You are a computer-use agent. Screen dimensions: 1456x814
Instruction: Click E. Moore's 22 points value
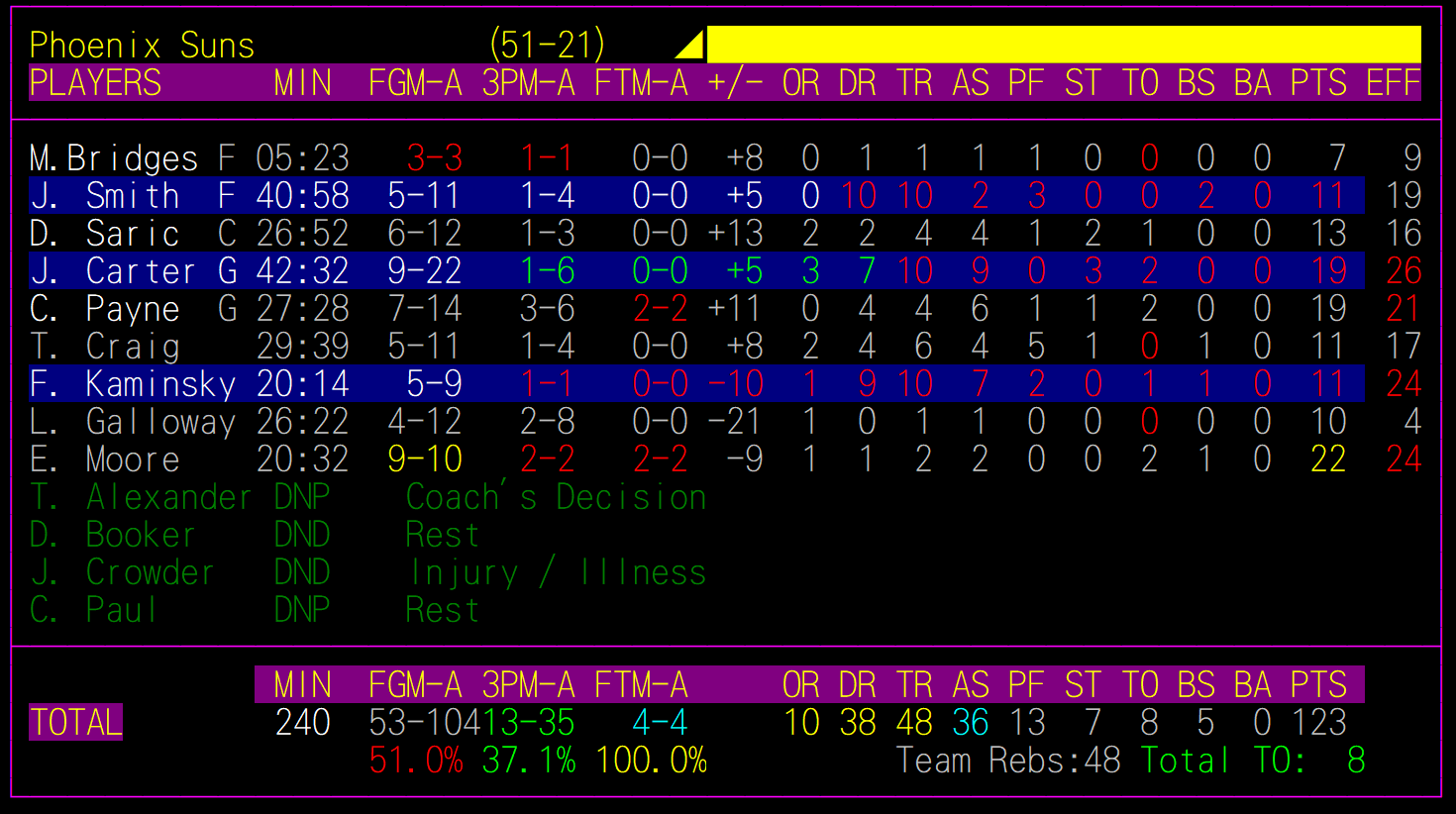pyautogui.click(x=1327, y=459)
